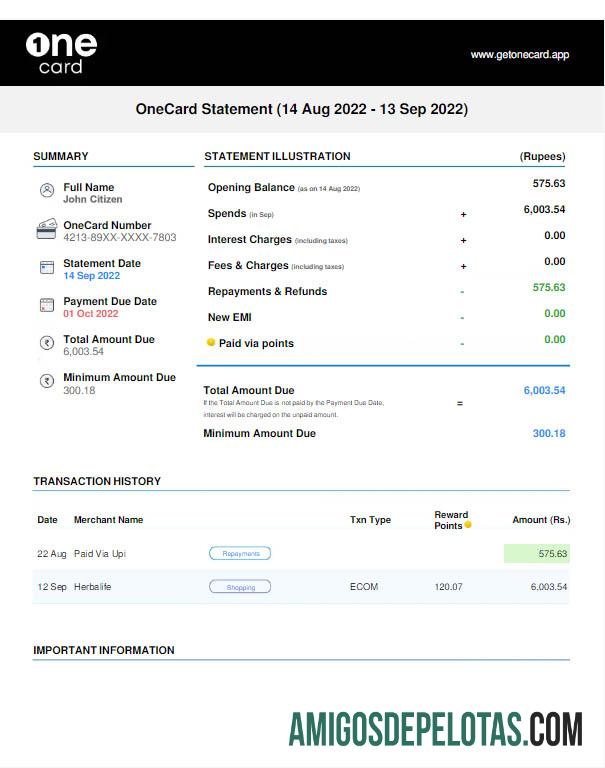Click the blue Total Amount Due value 6,003.54

(544, 391)
